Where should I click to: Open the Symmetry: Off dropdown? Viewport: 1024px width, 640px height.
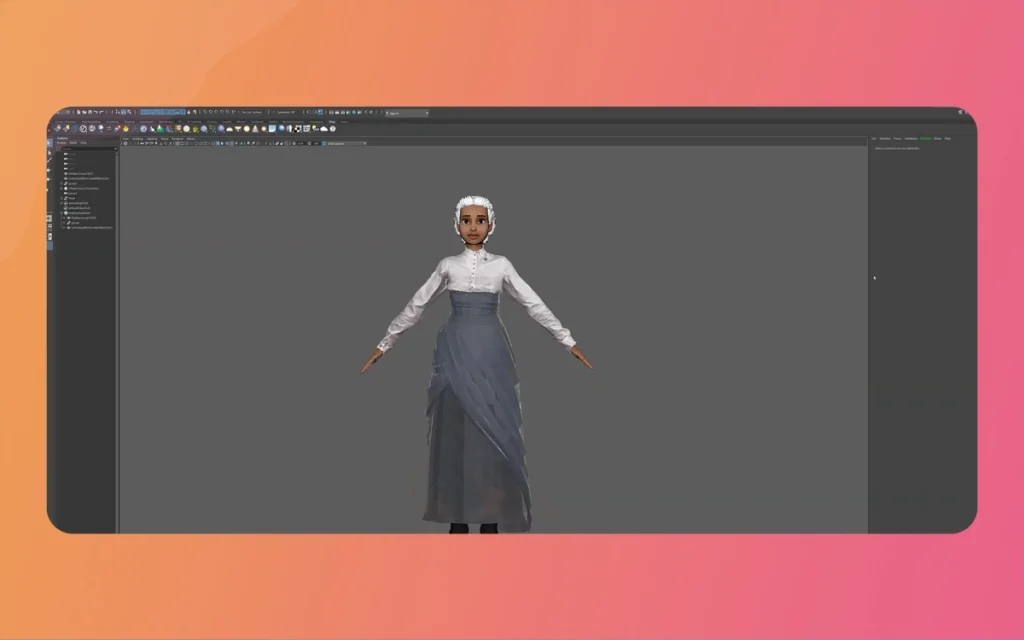(286, 112)
